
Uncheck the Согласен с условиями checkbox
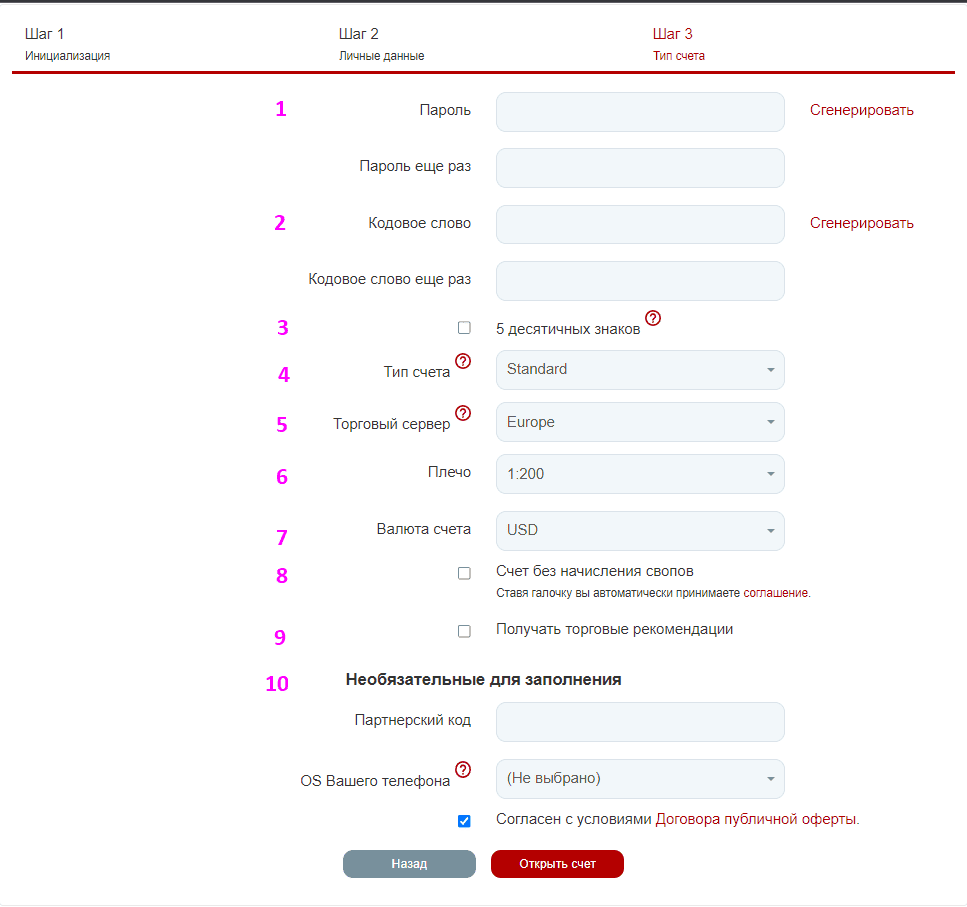click(x=464, y=821)
